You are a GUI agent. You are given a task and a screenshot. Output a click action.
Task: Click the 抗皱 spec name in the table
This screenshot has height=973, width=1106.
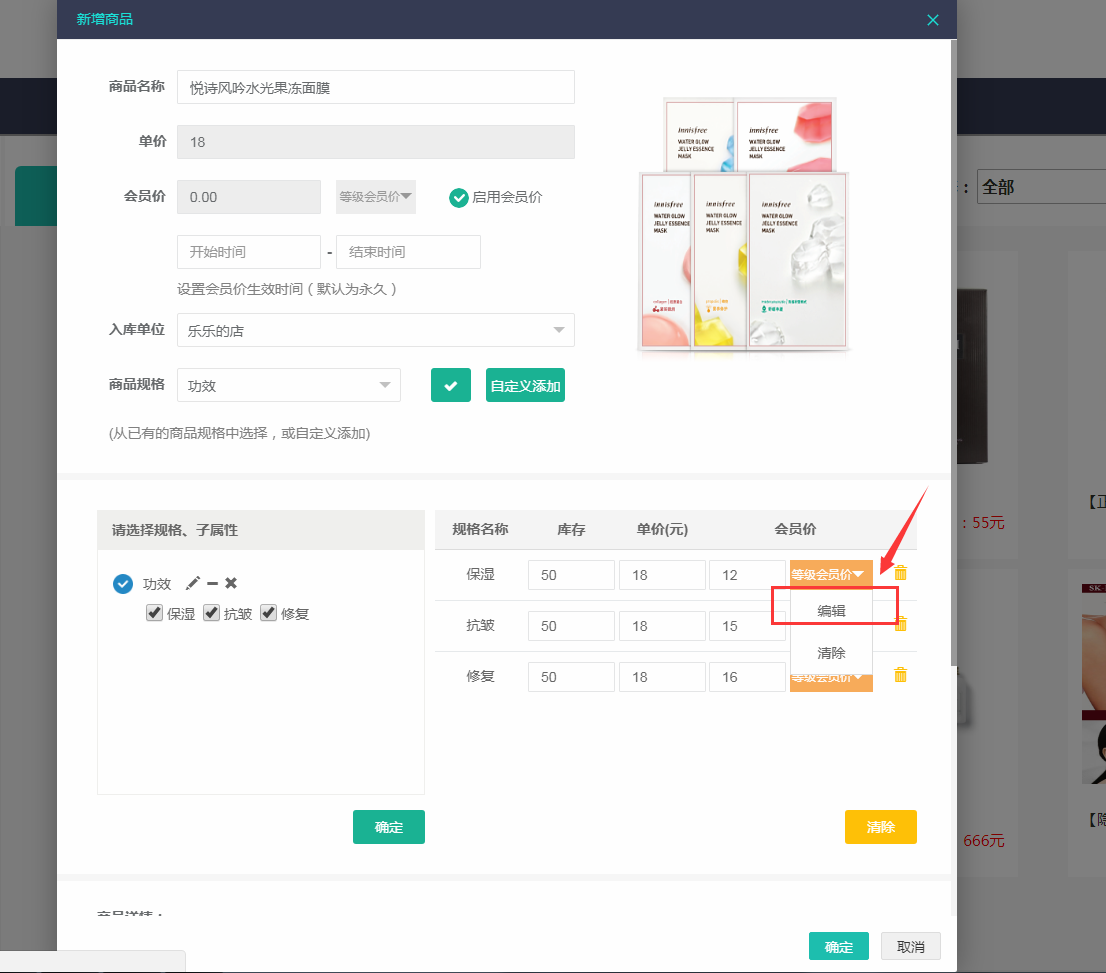pyautogui.click(x=480, y=625)
